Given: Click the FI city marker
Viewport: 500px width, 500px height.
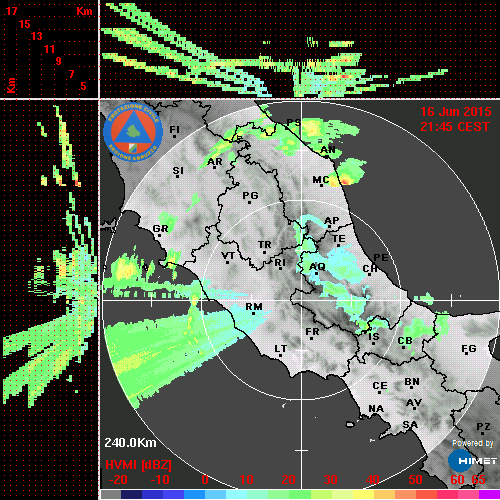Looking at the screenshot, I should click(174, 136).
